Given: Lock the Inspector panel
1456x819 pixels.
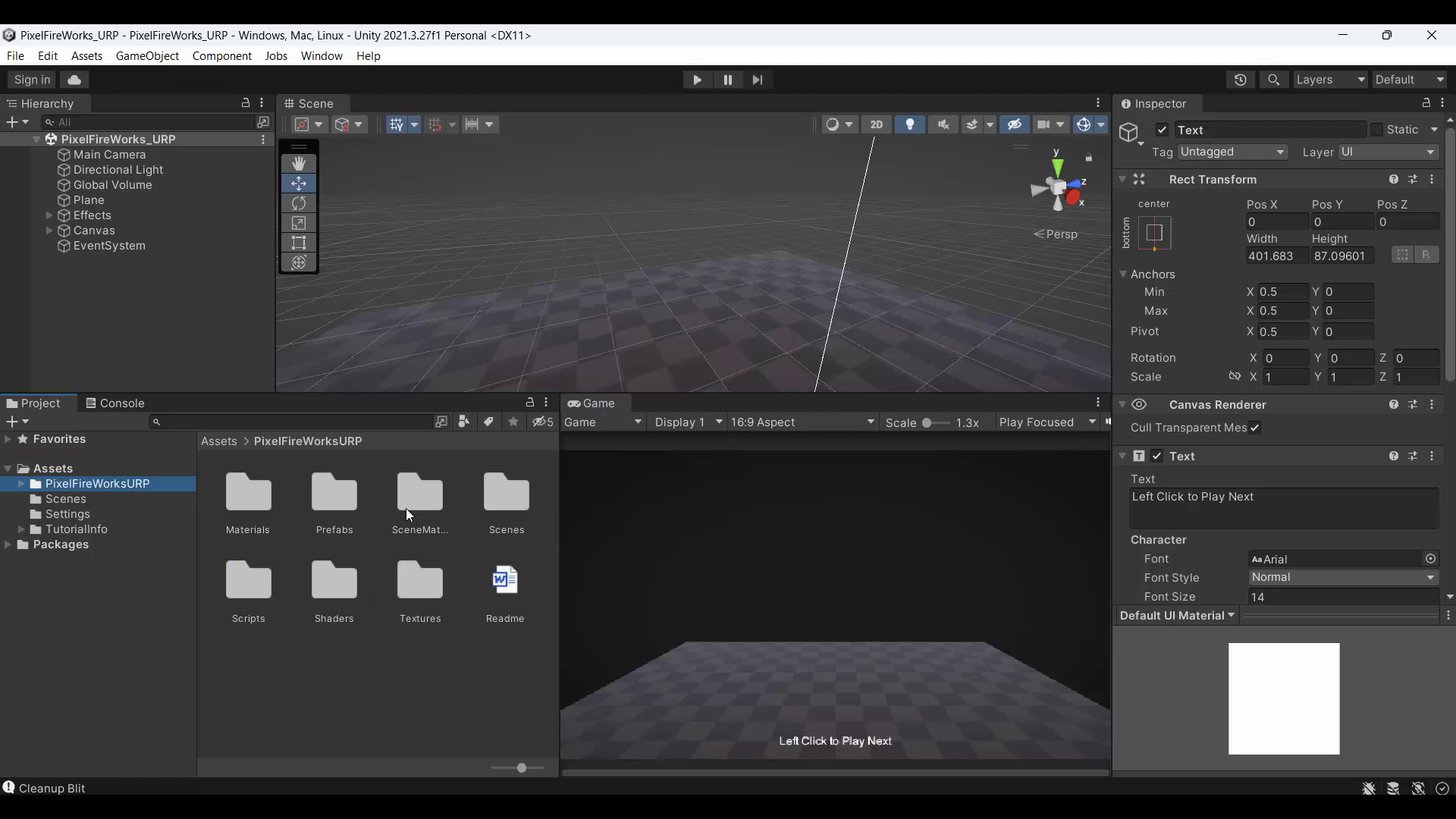Looking at the screenshot, I should (x=1426, y=103).
